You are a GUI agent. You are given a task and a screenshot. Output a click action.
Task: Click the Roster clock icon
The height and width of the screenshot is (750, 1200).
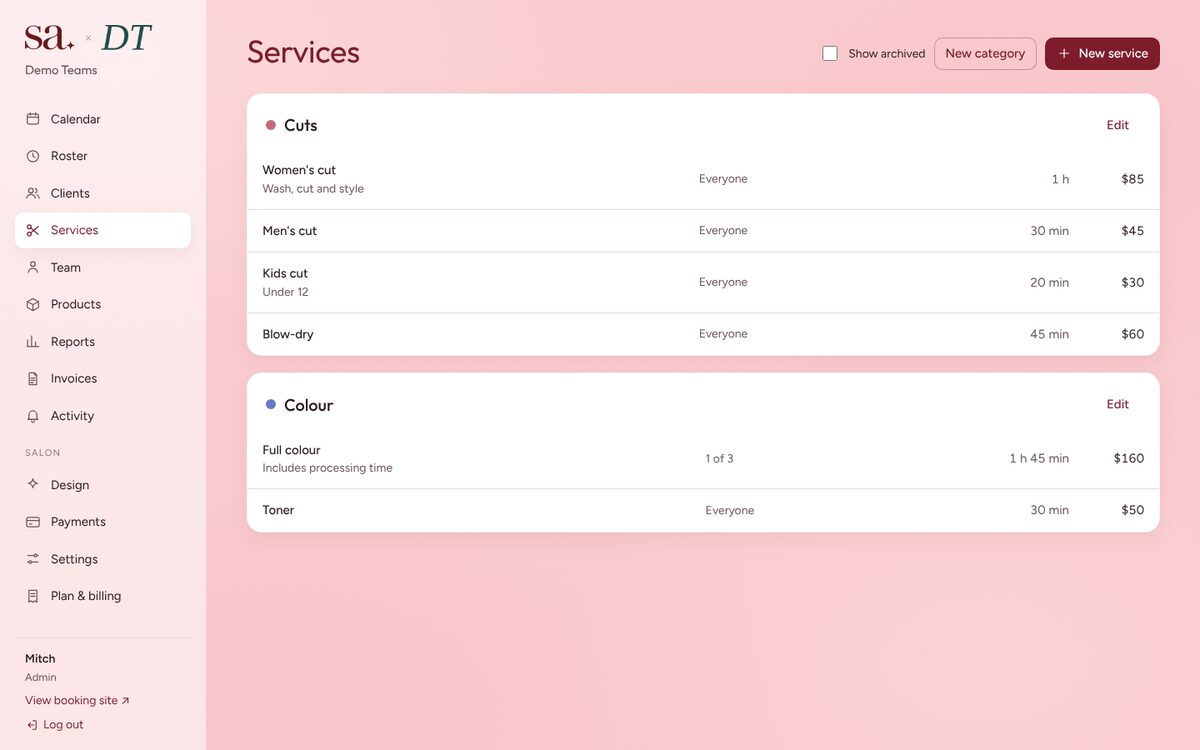[x=33, y=156]
